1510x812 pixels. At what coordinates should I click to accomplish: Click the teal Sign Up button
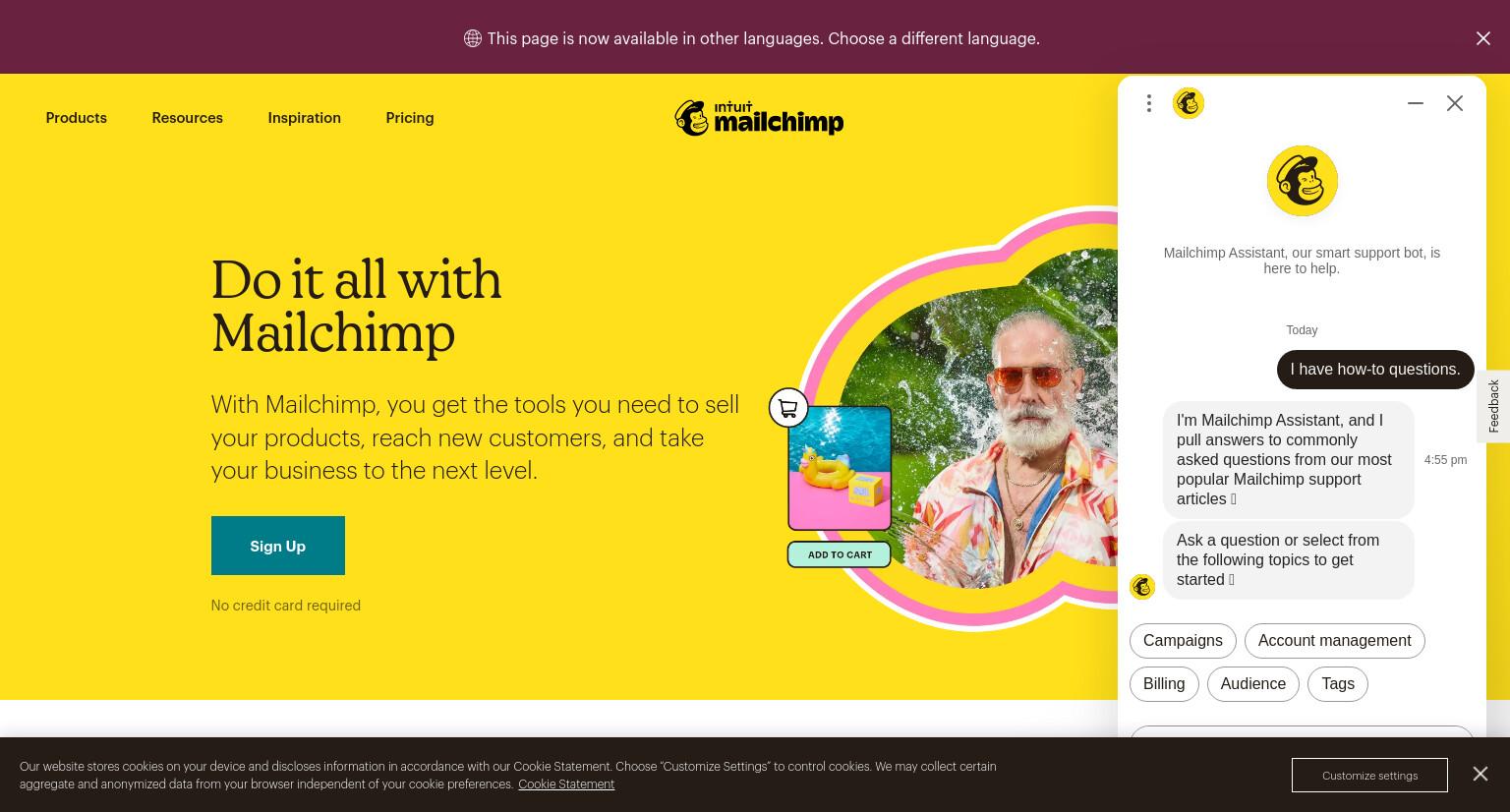coord(278,546)
